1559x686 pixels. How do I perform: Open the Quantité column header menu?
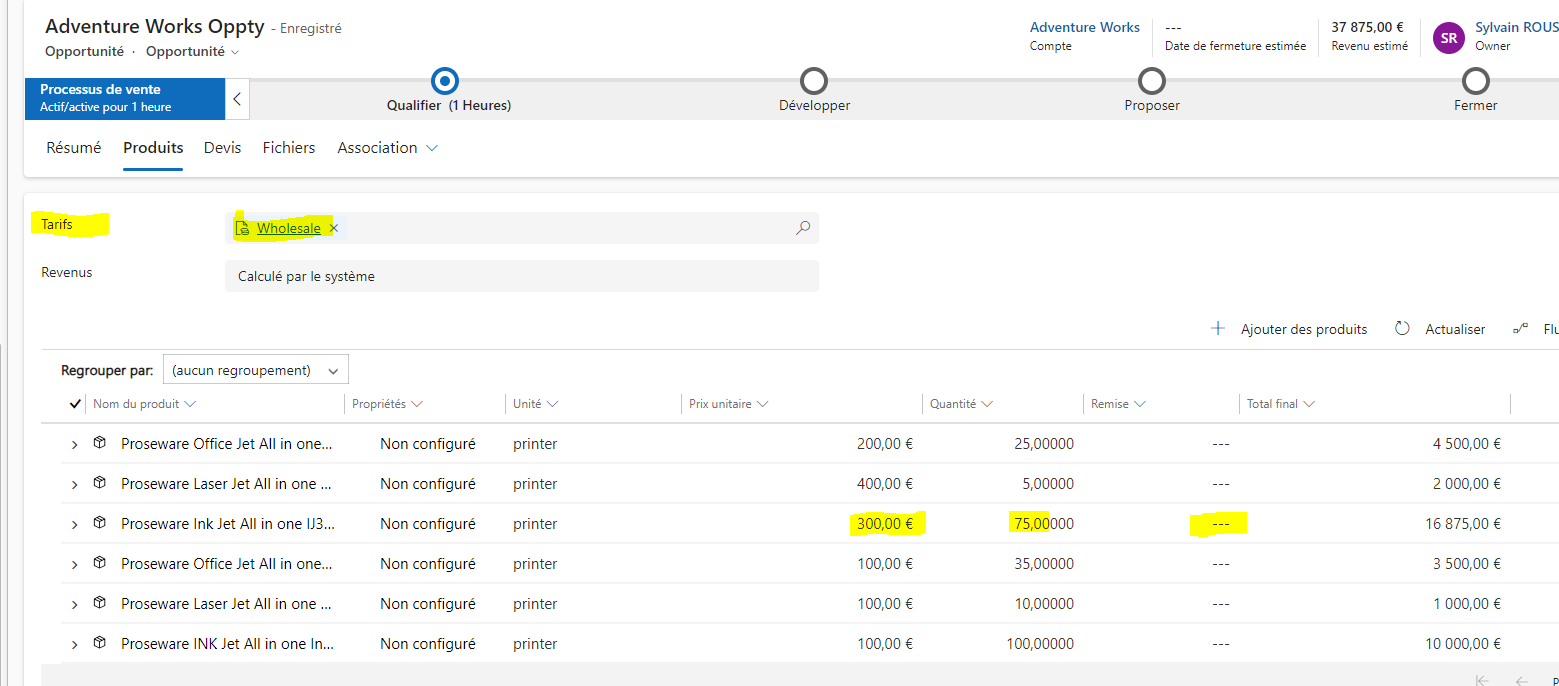(x=961, y=404)
